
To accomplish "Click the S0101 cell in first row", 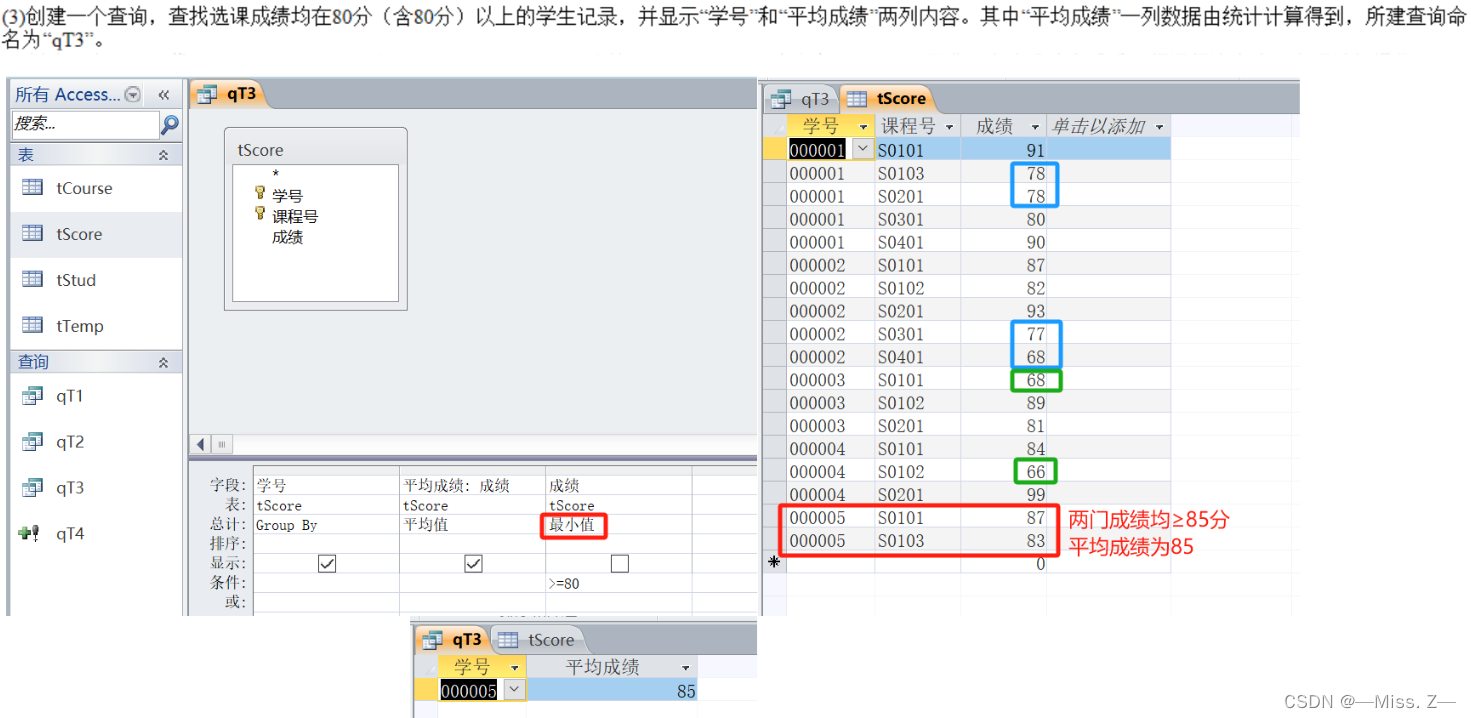I will pyautogui.click(x=917, y=150).
